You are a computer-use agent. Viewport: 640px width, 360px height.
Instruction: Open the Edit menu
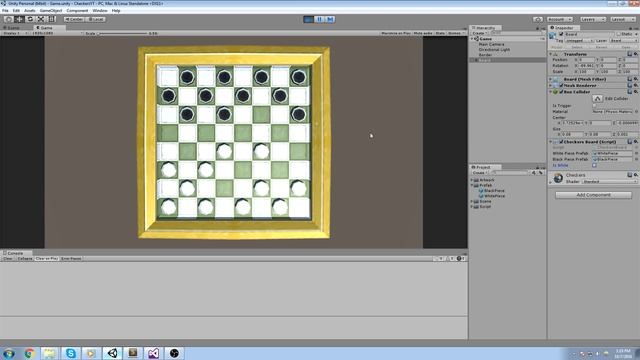tap(16, 11)
